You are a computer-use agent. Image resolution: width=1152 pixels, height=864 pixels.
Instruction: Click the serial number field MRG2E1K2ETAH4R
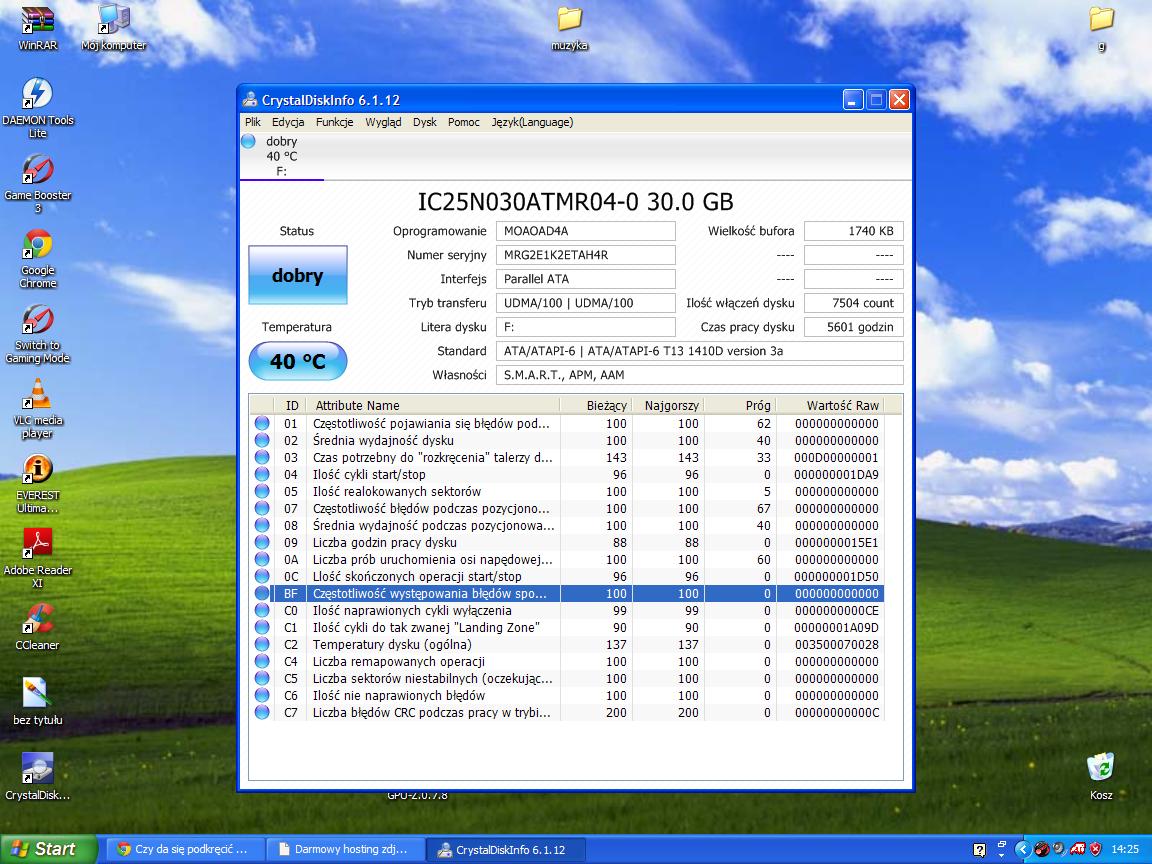pos(586,255)
